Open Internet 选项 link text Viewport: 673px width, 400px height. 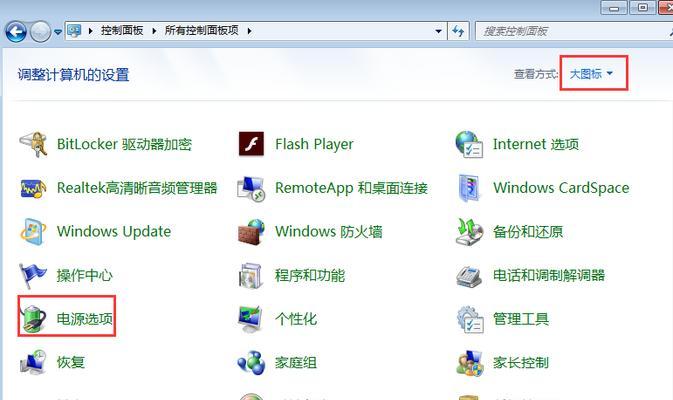[536, 144]
